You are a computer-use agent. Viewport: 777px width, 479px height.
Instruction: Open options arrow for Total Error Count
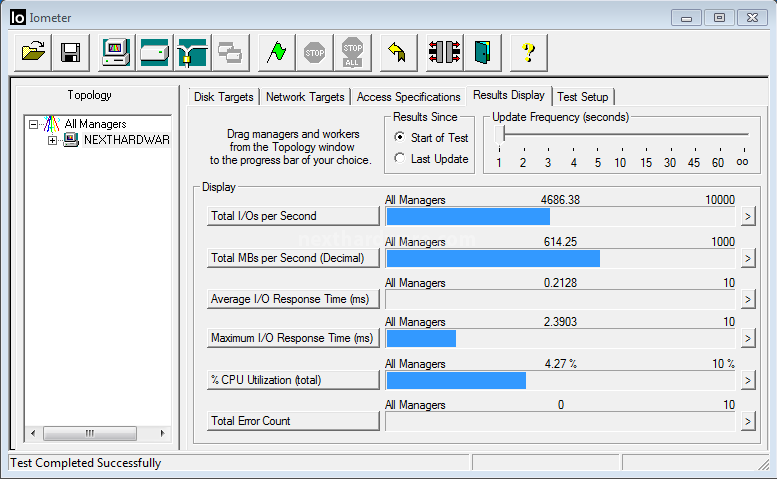(x=748, y=422)
